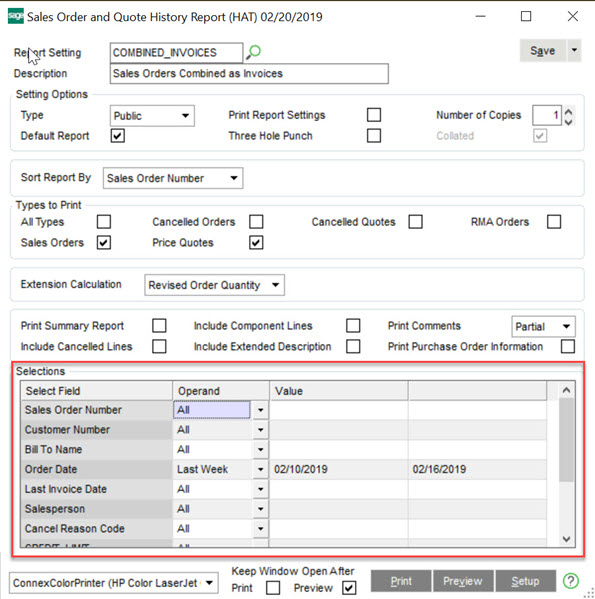Select the Bill To Name row label
The height and width of the screenshot is (599, 595).
click(96, 450)
